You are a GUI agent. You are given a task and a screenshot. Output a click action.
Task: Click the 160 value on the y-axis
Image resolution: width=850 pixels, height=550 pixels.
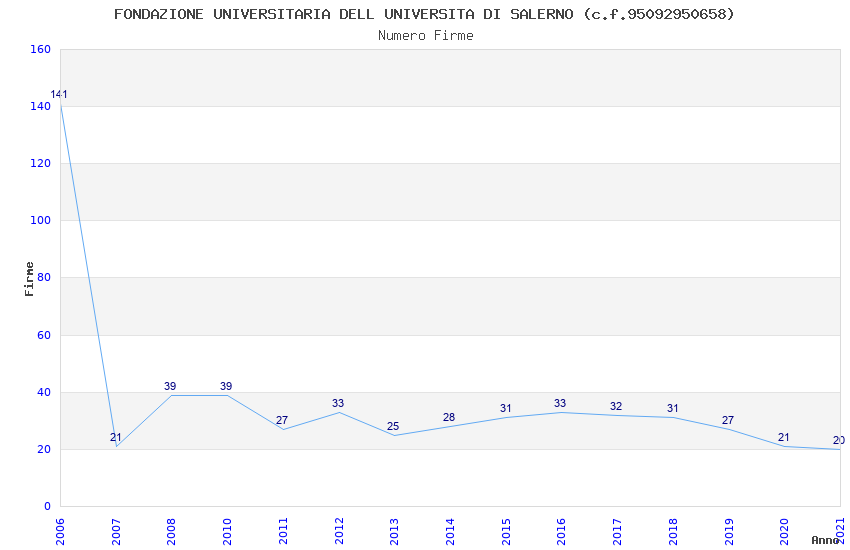tap(40, 49)
